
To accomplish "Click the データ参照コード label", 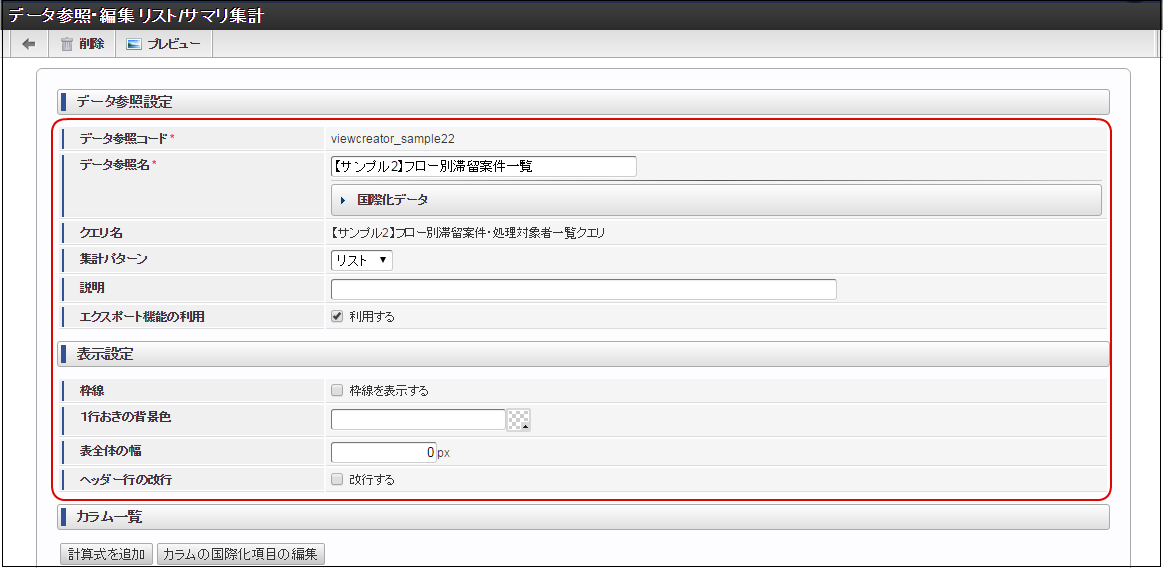I will [125, 139].
